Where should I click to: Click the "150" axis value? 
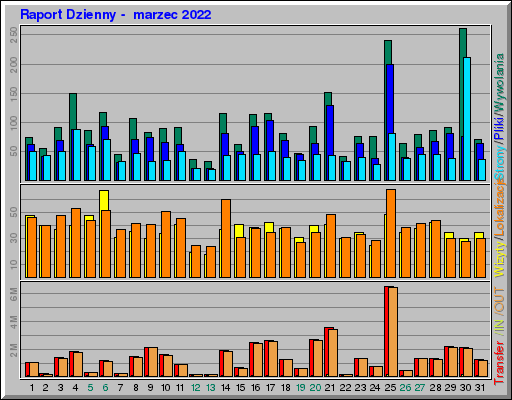(x=14, y=94)
